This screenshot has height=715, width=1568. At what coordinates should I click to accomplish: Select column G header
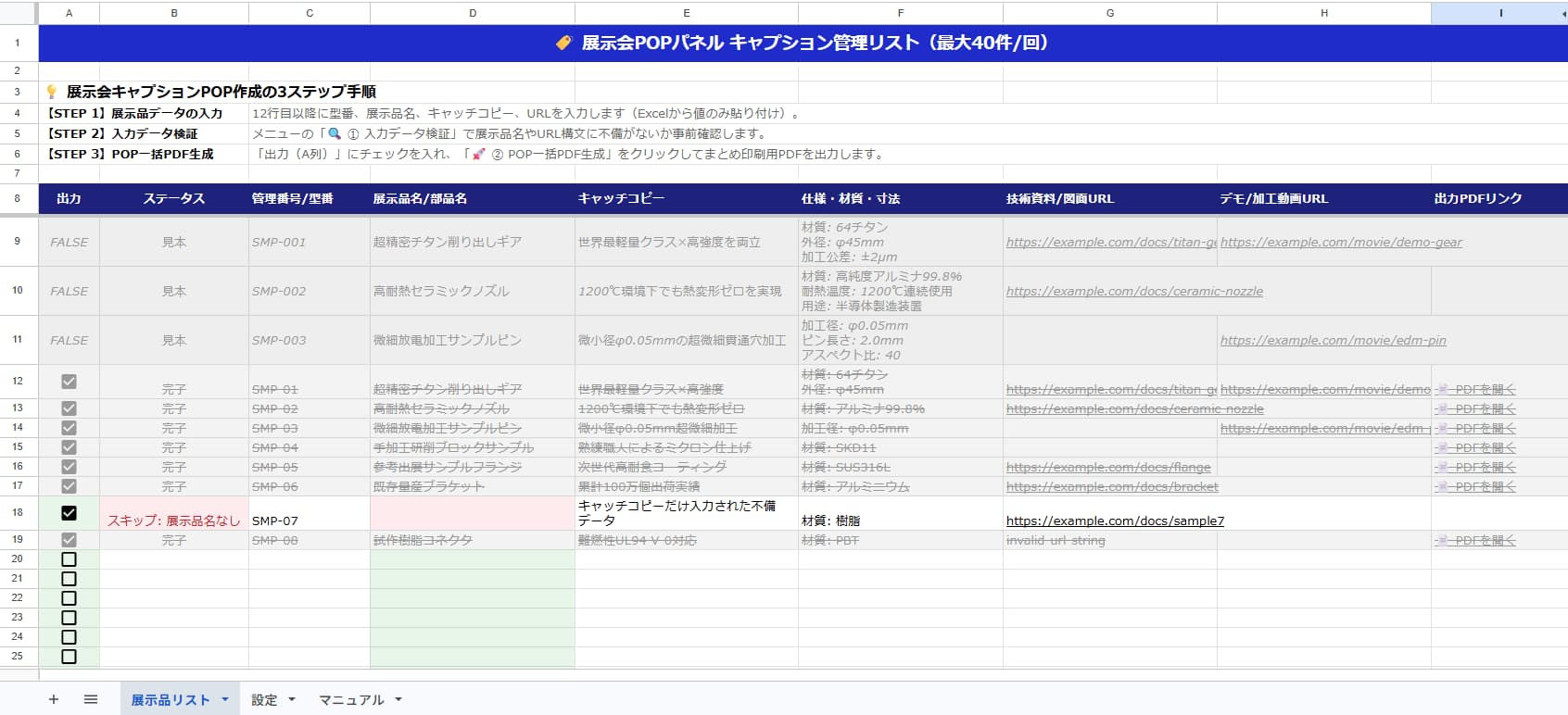[1110, 13]
